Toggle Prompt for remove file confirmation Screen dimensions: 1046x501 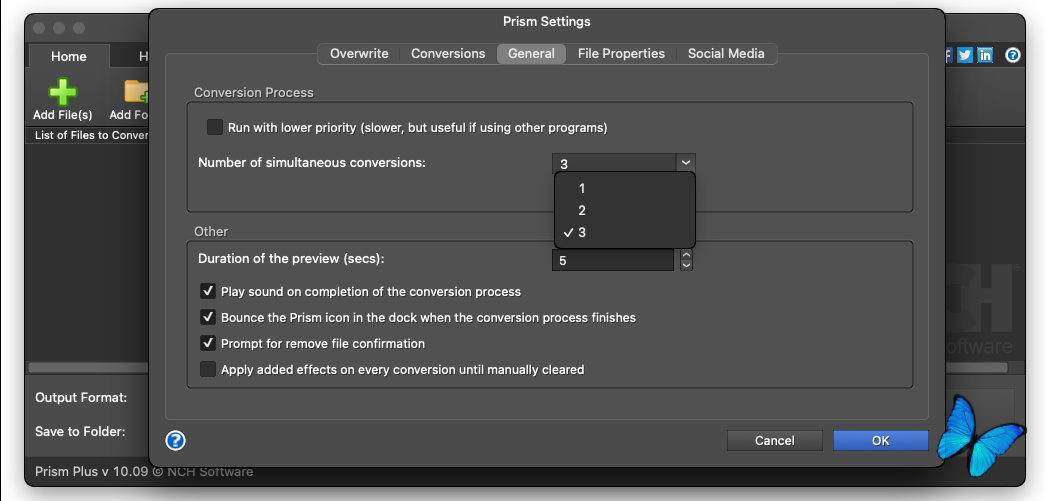click(x=208, y=343)
